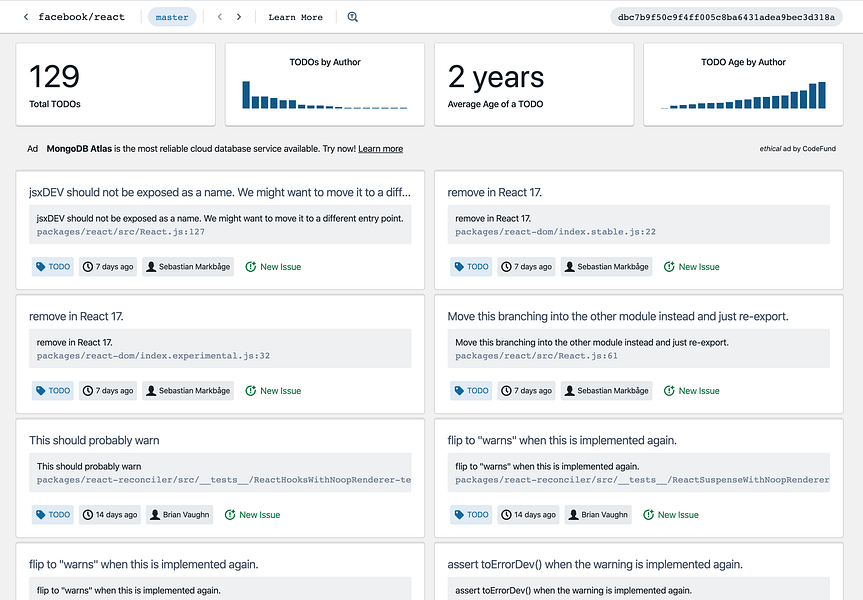863x600 pixels.
Task: Go back via the arrow beside facebook/react
Action: (26, 17)
